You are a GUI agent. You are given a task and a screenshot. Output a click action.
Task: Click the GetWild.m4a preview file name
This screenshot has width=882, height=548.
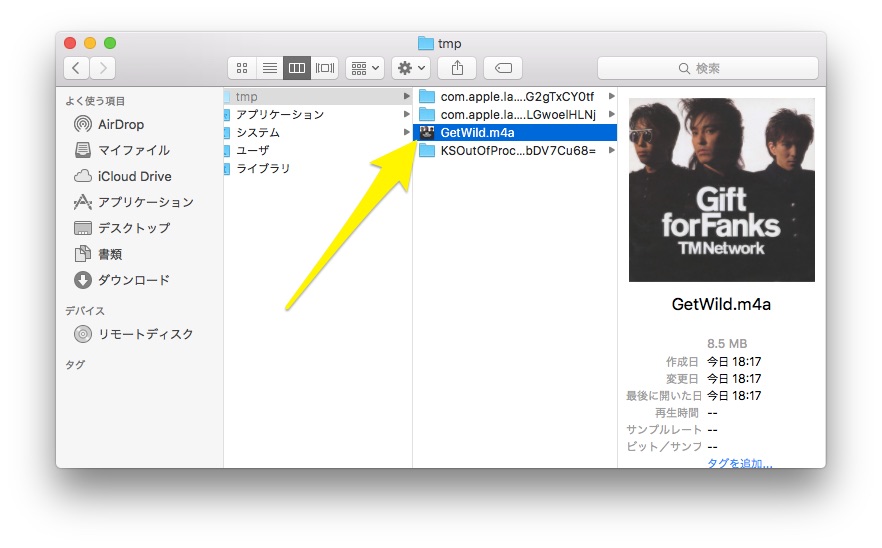[x=721, y=304]
